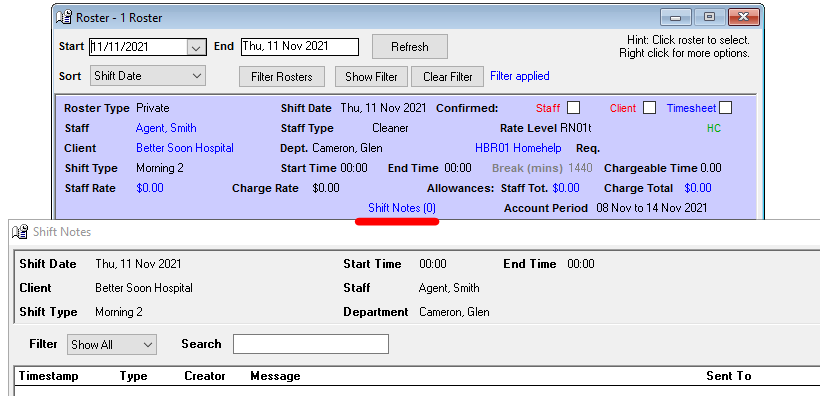Tick the Client confirmed checkbox

coord(649,108)
